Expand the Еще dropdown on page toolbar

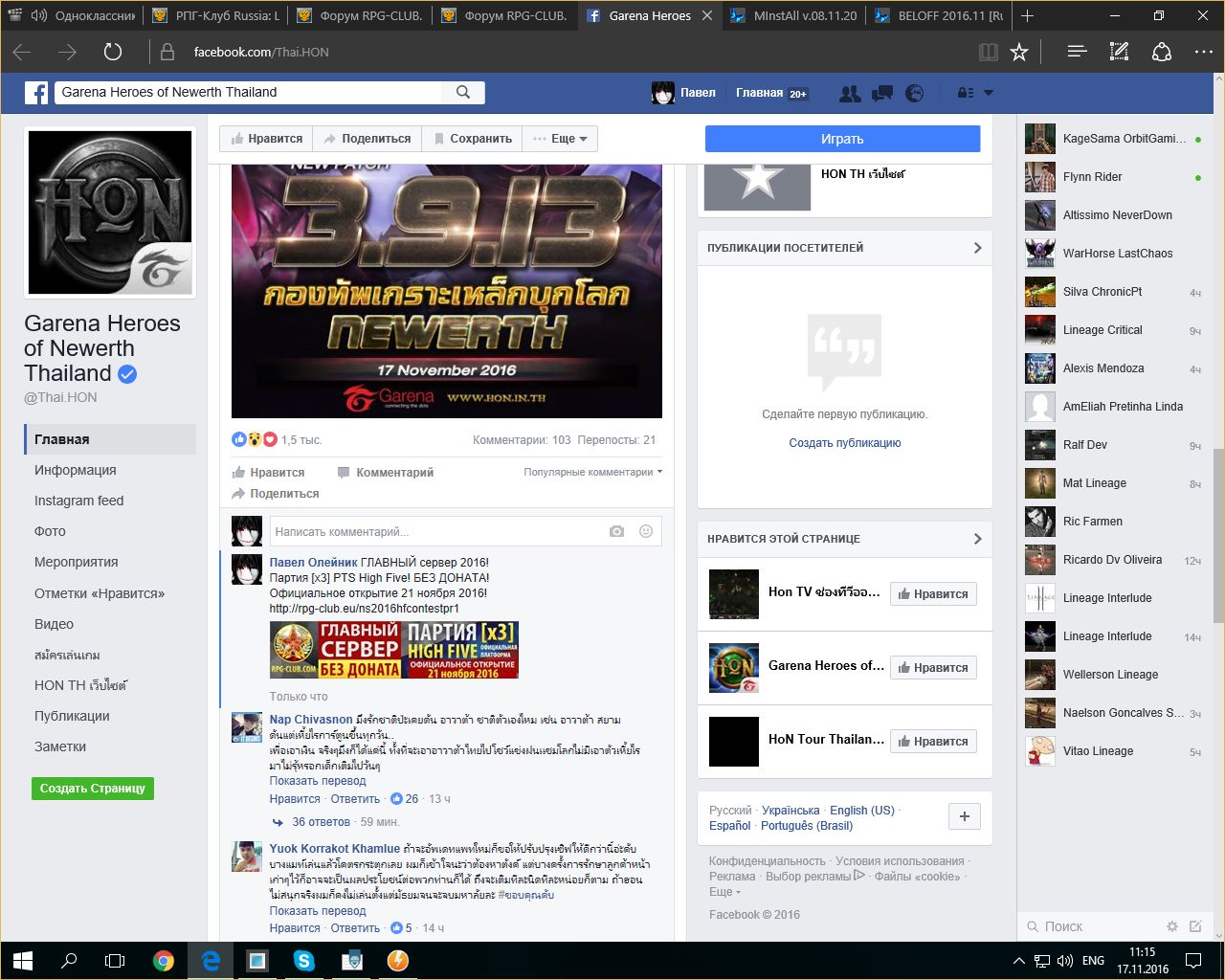560,139
